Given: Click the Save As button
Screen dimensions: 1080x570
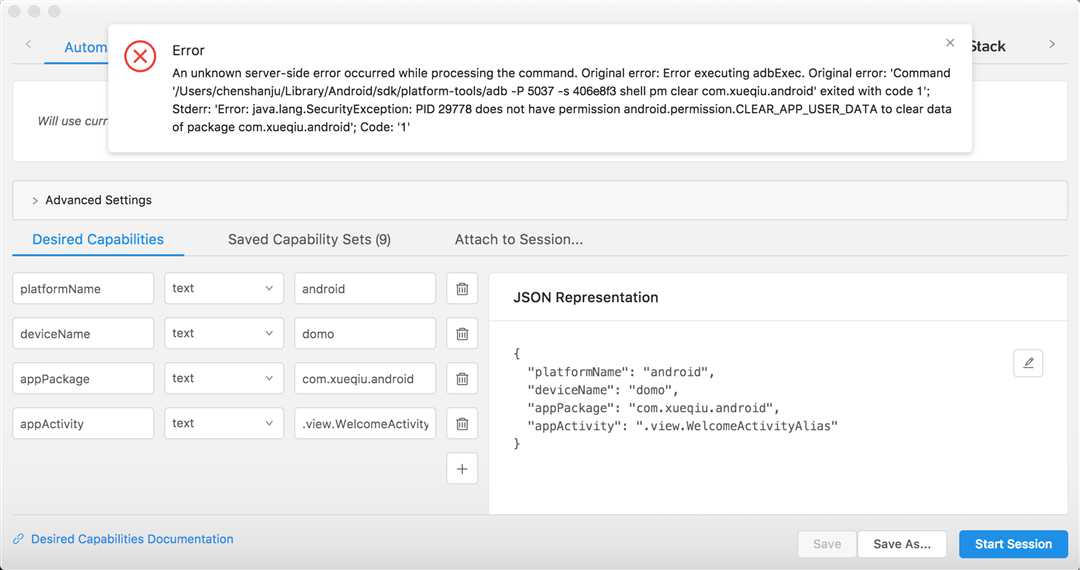Looking at the screenshot, I should (x=902, y=544).
